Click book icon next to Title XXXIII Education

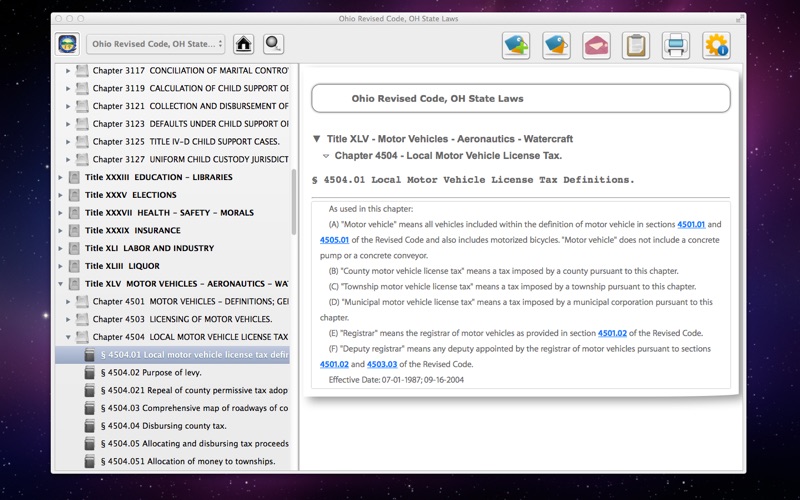pos(74,178)
